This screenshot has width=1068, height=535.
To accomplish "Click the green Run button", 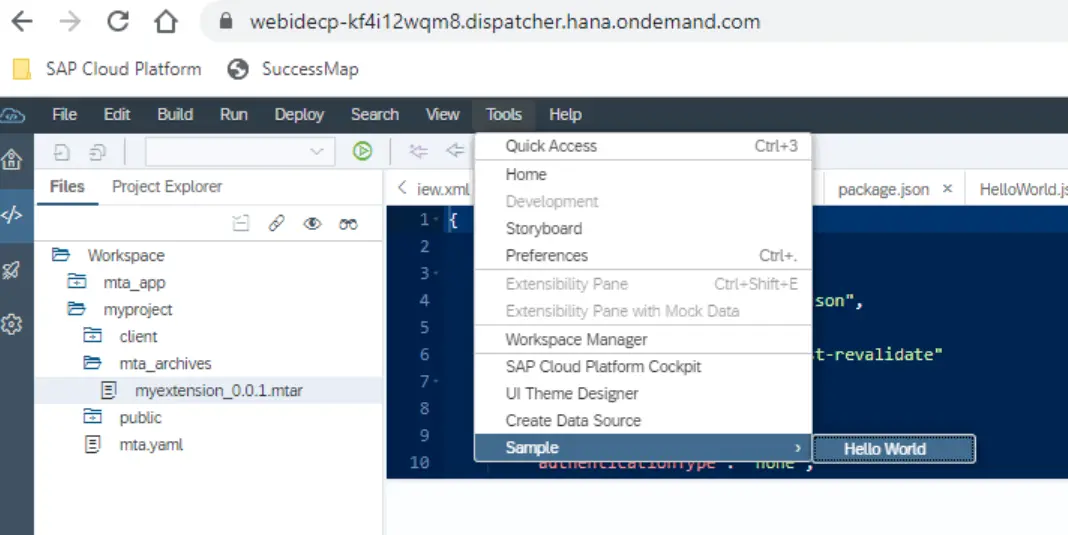I will pos(362,151).
